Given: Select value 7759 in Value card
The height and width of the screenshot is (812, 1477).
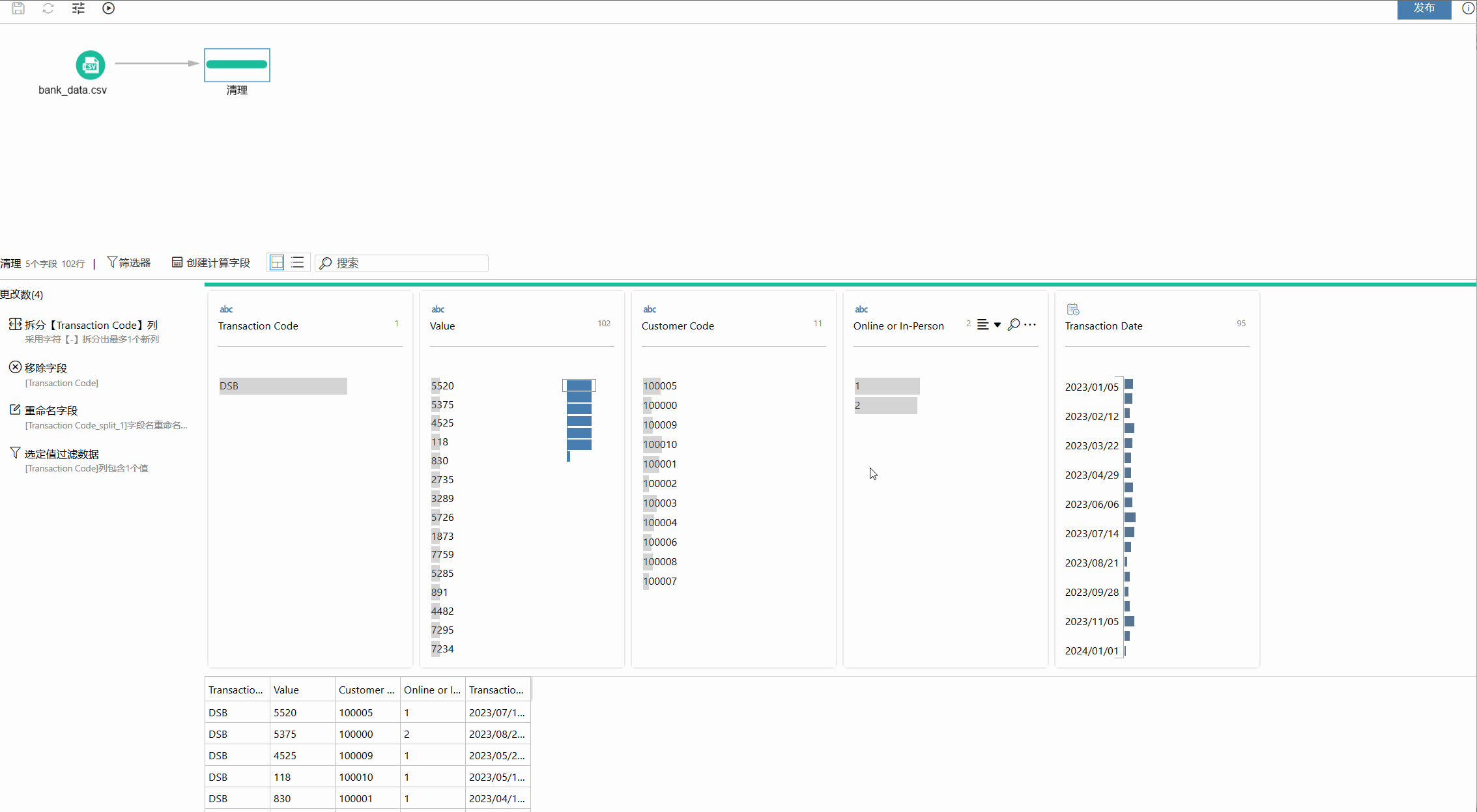Looking at the screenshot, I should 442,554.
